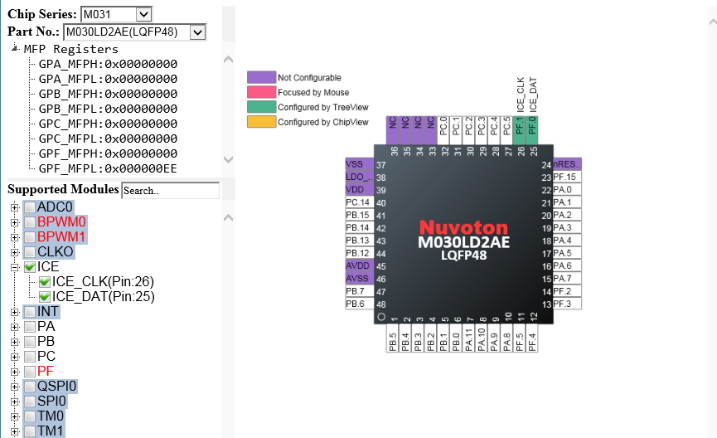Select the GPF_MFPL:0x000000EE register row
Viewport: 717px width, 438px height.
tap(108, 169)
